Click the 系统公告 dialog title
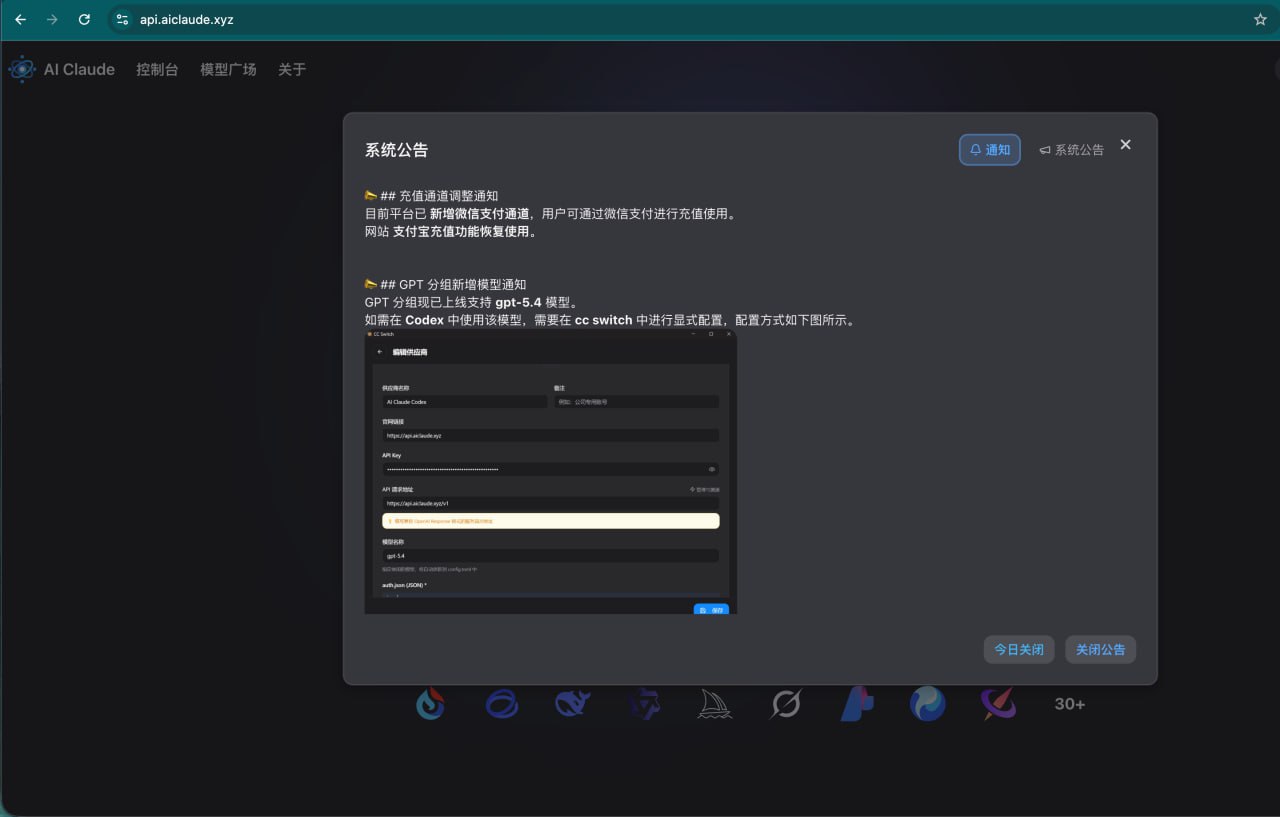Image resolution: width=1280 pixels, height=817 pixels. click(x=396, y=150)
